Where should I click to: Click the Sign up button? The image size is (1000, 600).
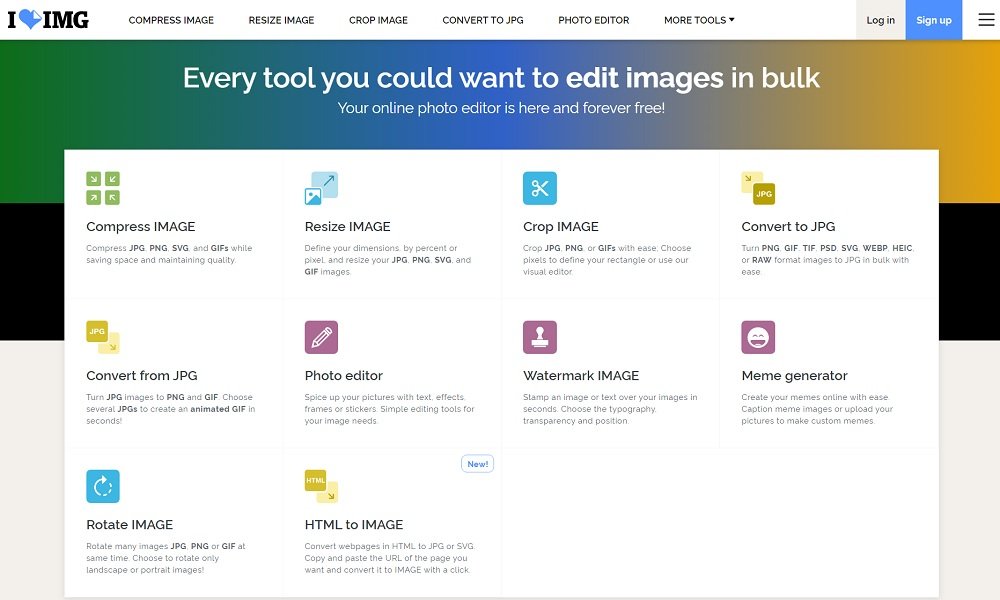click(x=934, y=20)
